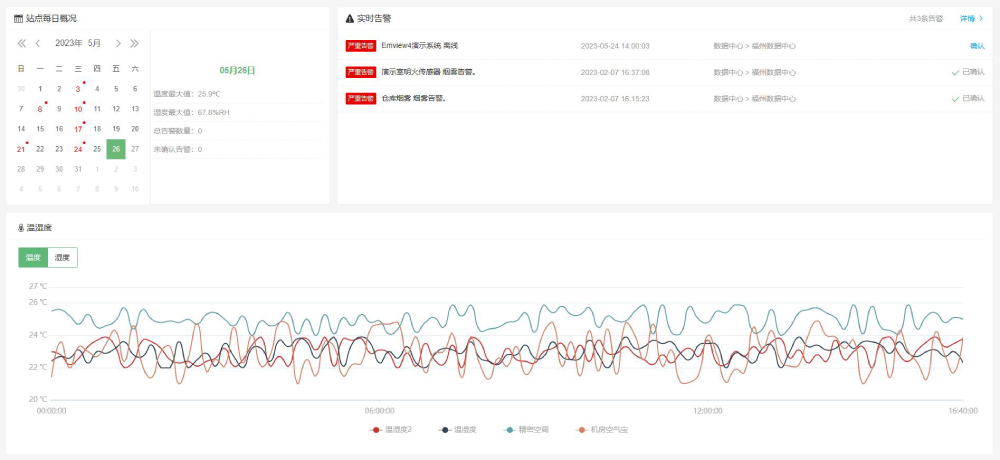Screen dimensions: 1000x460
Task: Click the thermometer icon beside 温湿度
Action: (21, 227)
